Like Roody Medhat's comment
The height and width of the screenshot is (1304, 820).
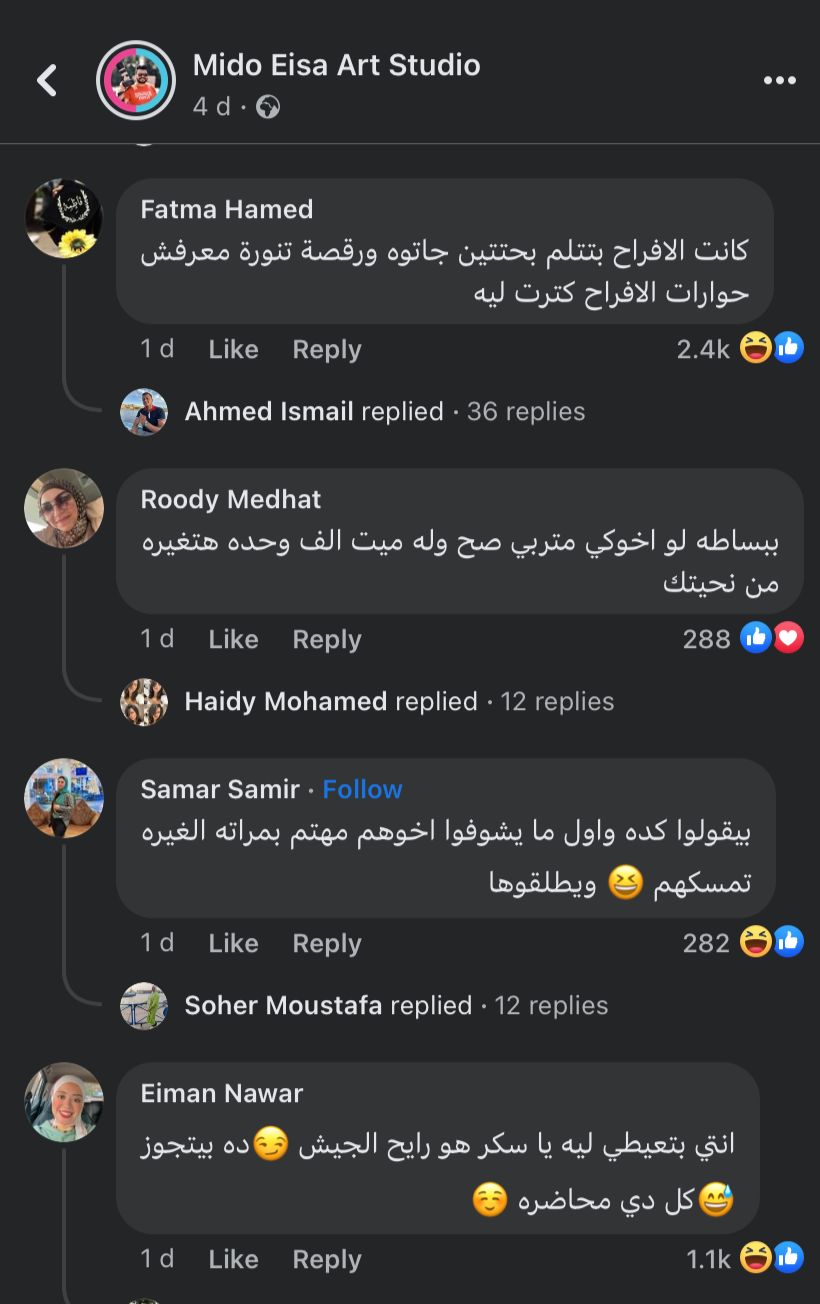pos(233,639)
